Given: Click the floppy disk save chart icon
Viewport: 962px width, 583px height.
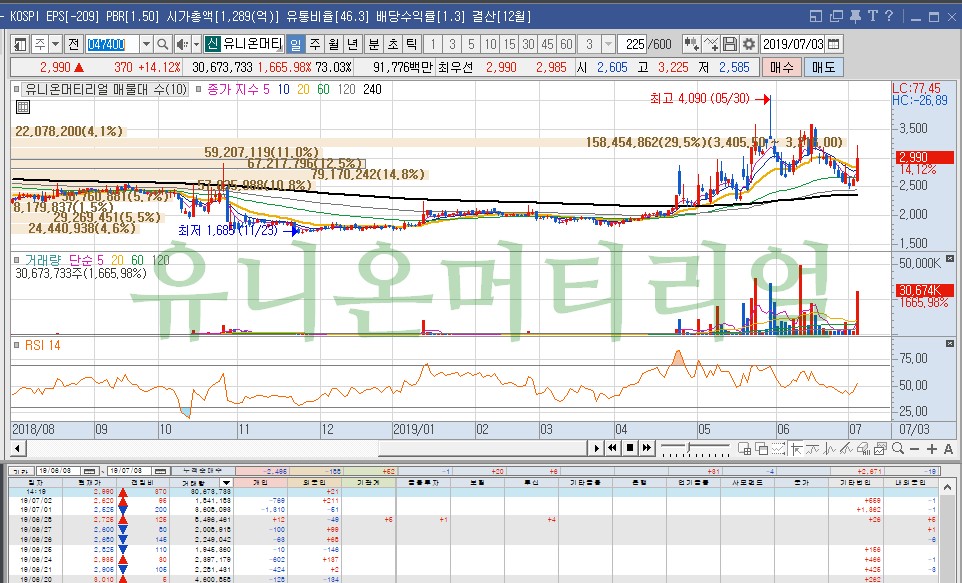Looking at the screenshot, I should pos(729,44).
